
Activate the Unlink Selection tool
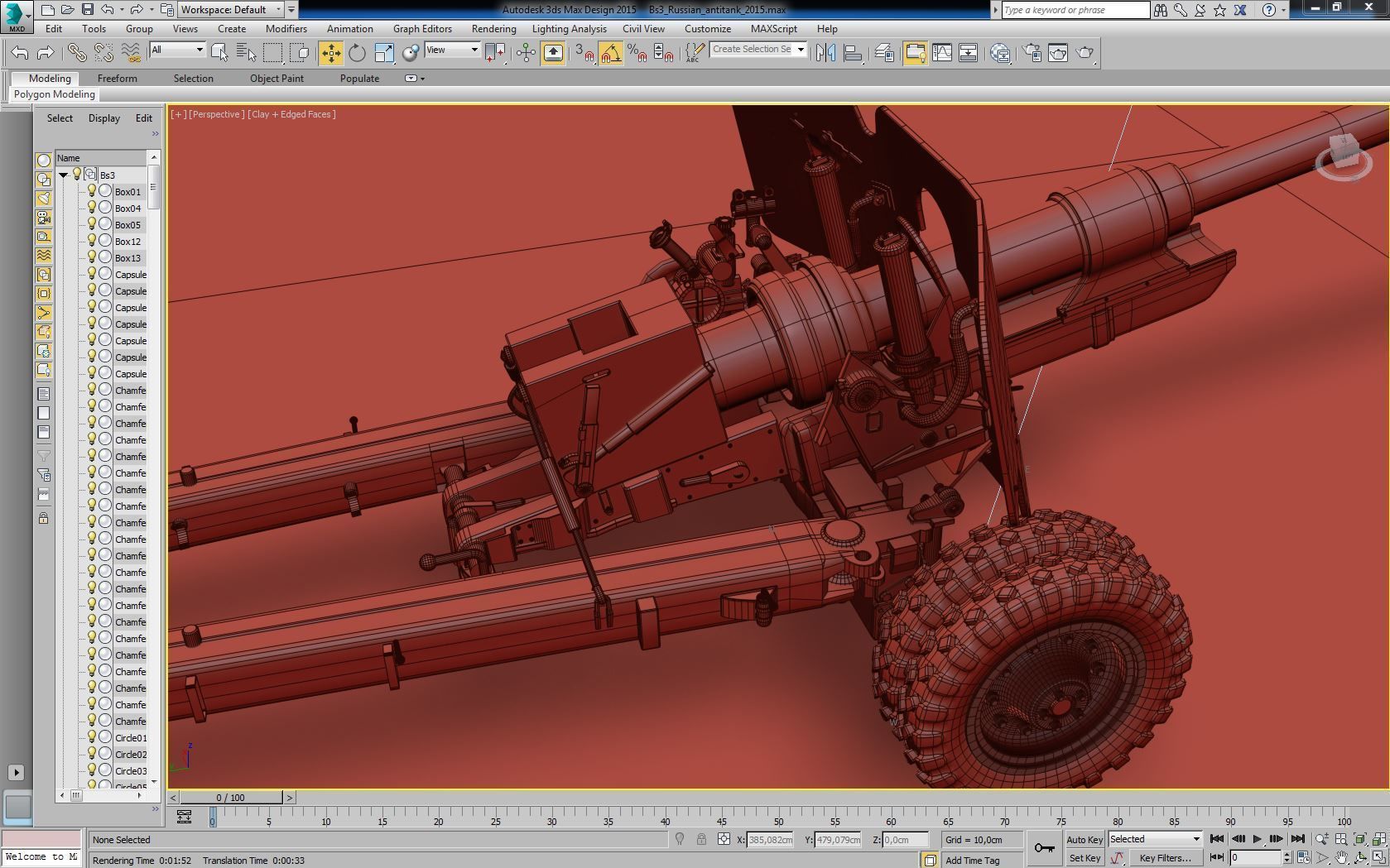(x=103, y=53)
